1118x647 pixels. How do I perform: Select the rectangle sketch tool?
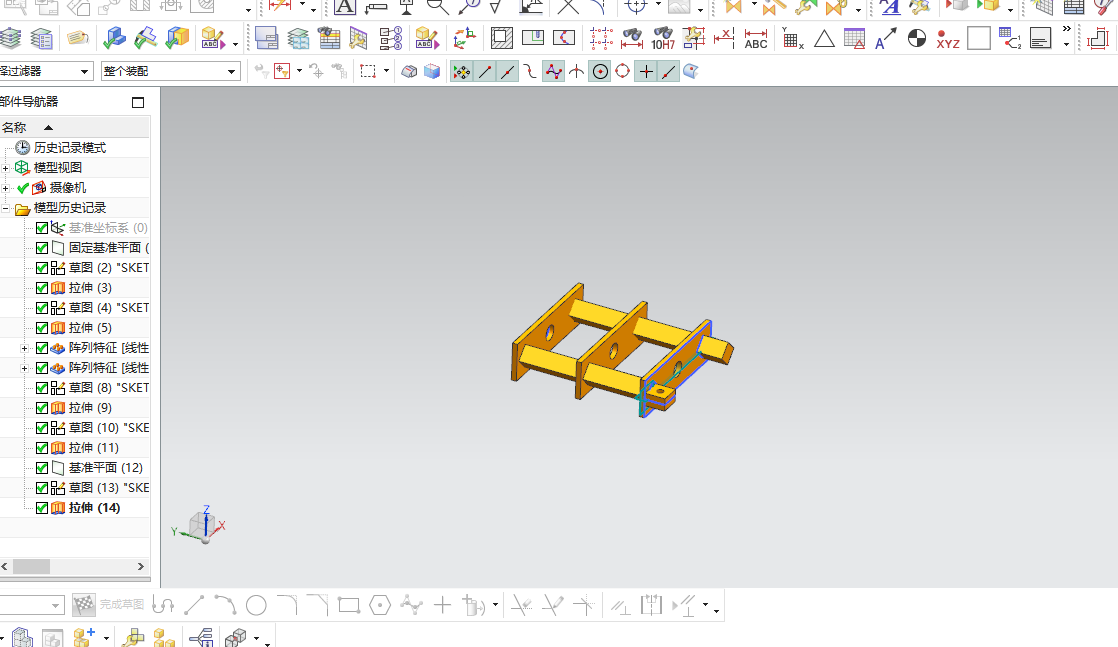click(x=349, y=606)
